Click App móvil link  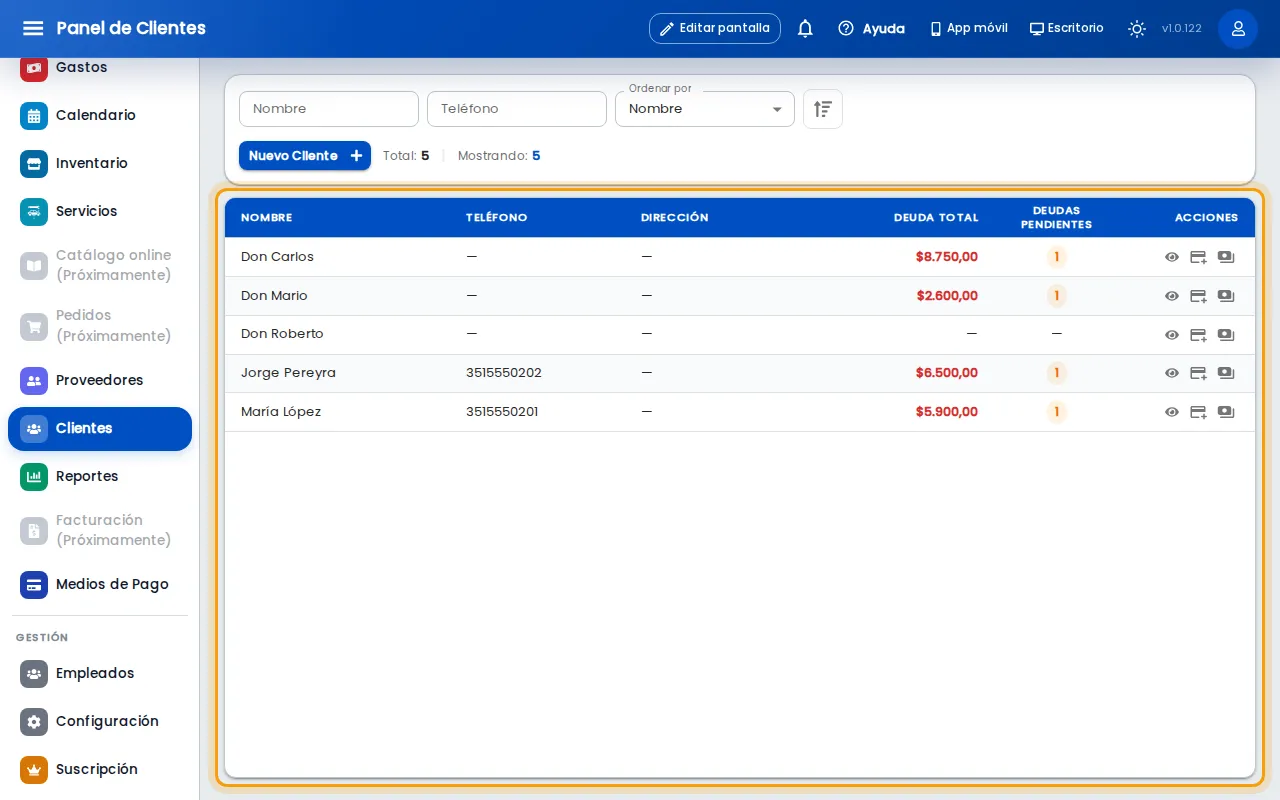[968, 28]
